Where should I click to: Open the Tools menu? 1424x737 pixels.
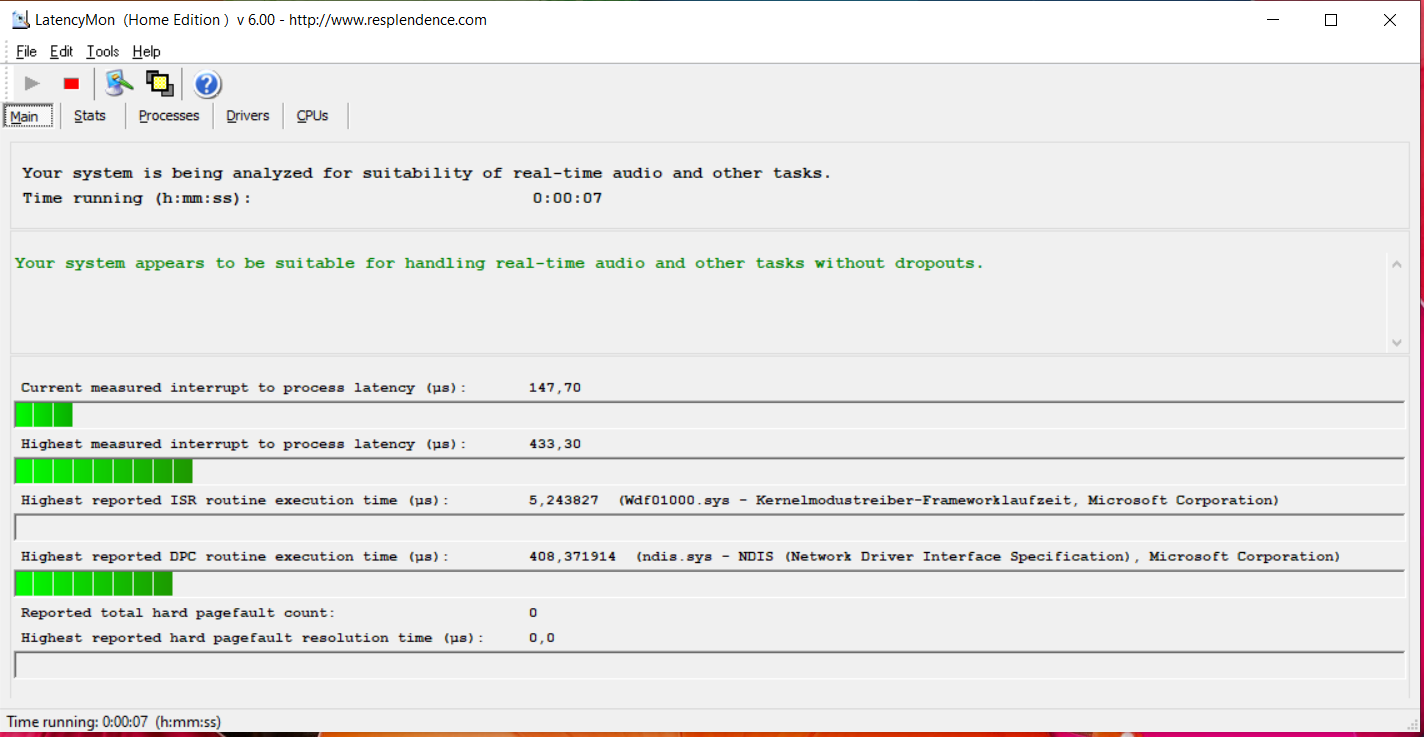tap(102, 52)
